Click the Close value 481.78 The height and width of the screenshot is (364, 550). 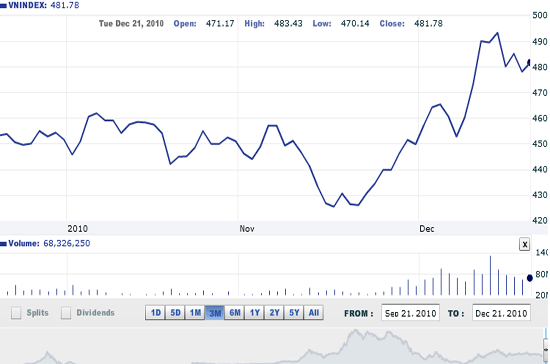(428, 23)
